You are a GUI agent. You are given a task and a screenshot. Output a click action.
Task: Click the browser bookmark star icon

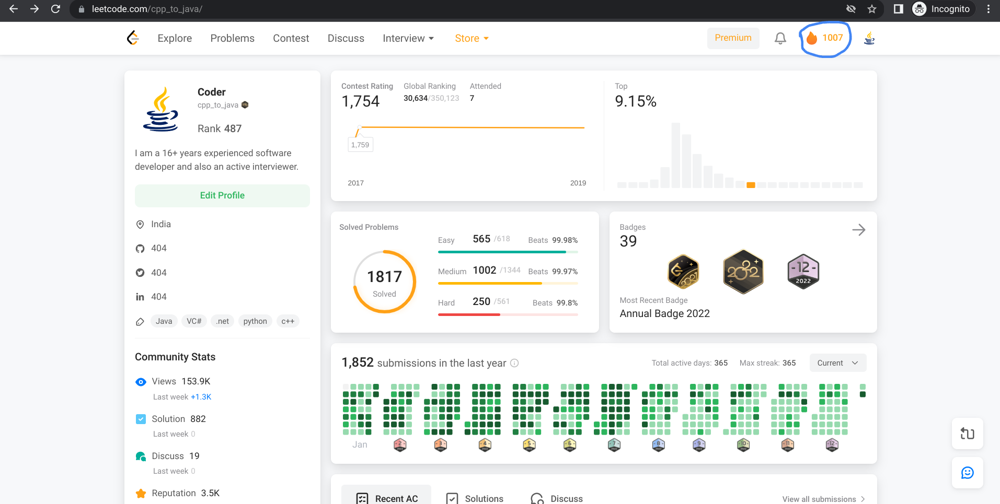[x=872, y=9]
